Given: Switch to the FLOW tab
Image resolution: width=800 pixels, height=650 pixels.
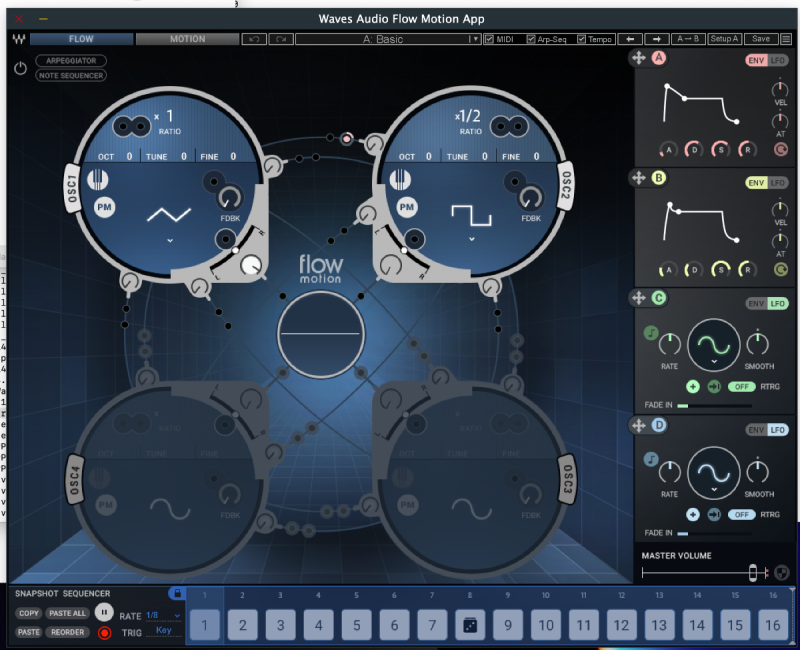Looking at the screenshot, I should (x=81, y=39).
